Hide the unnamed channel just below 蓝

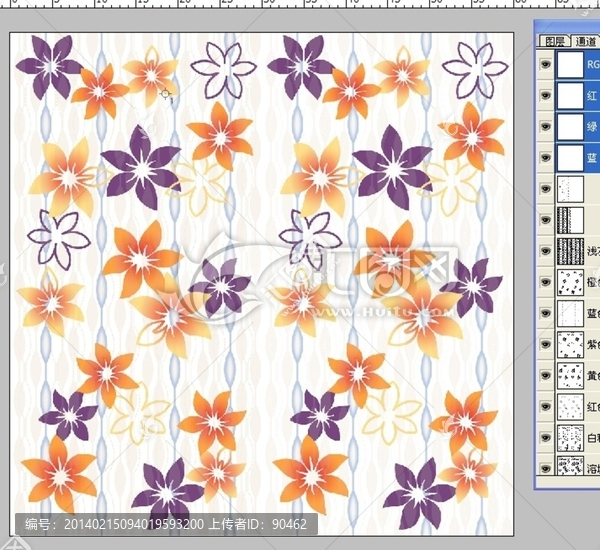point(546,189)
